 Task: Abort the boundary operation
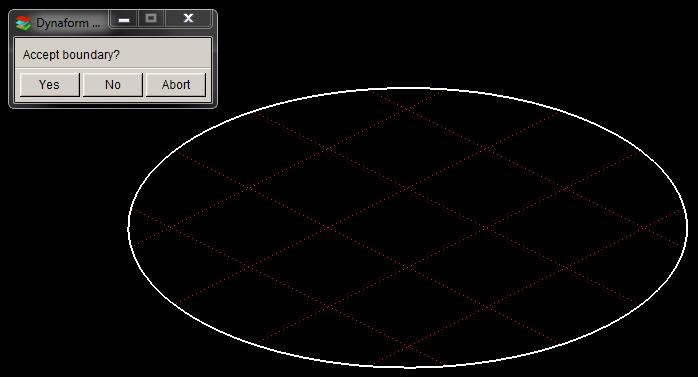176,85
